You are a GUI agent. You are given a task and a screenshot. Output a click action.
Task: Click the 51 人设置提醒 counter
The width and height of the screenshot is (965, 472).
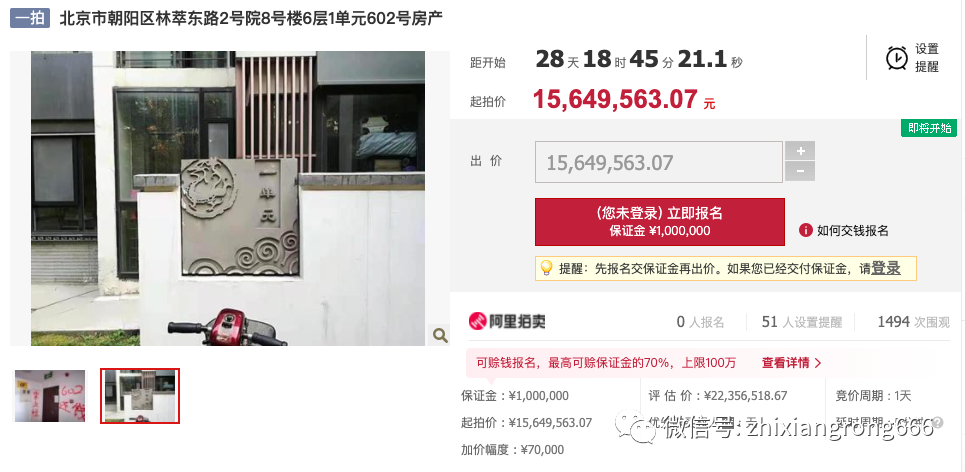point(801,322)
